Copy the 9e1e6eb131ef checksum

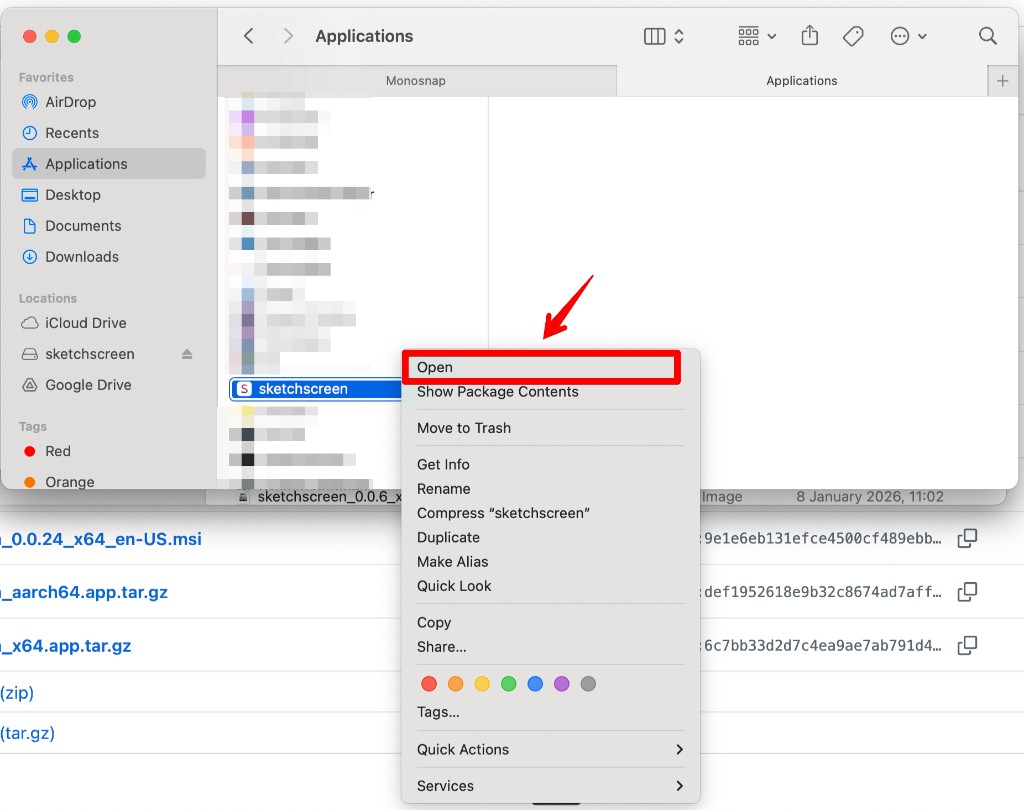[x=967, y=538]
